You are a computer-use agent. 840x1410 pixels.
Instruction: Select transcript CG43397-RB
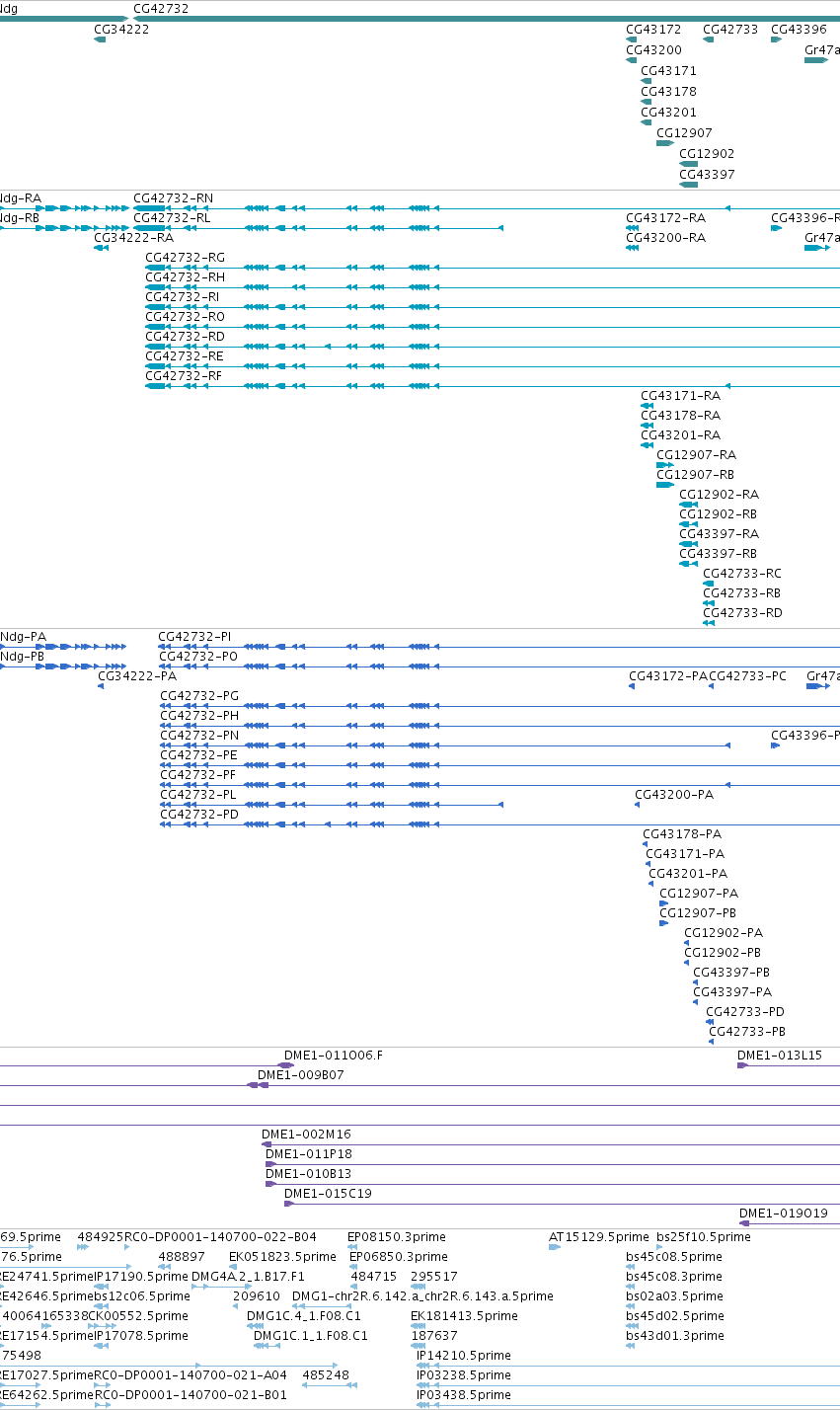coord(718,554)
